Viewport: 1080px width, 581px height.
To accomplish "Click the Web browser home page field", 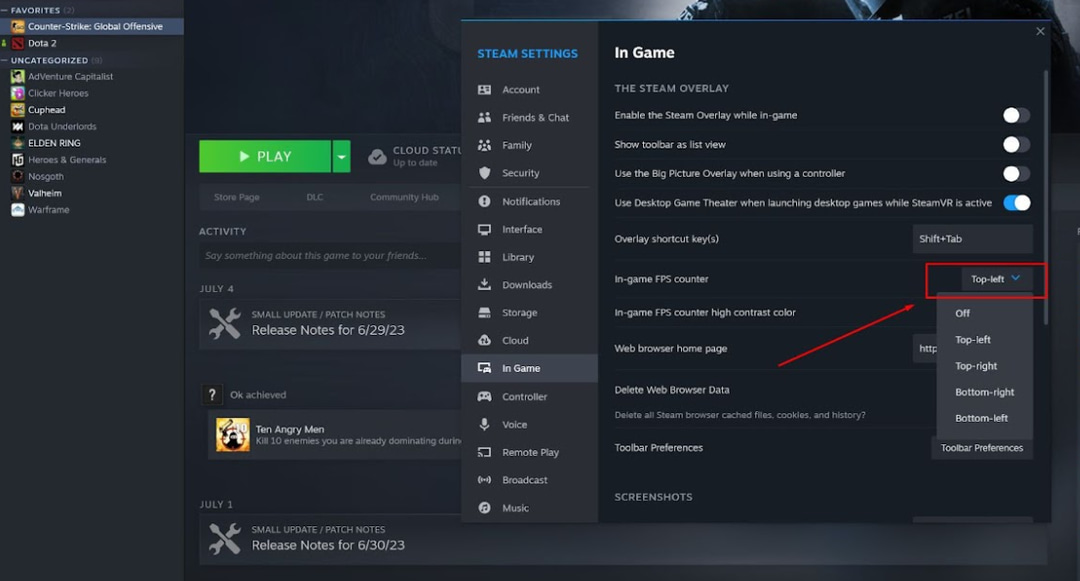I will (x=930, y=348).
